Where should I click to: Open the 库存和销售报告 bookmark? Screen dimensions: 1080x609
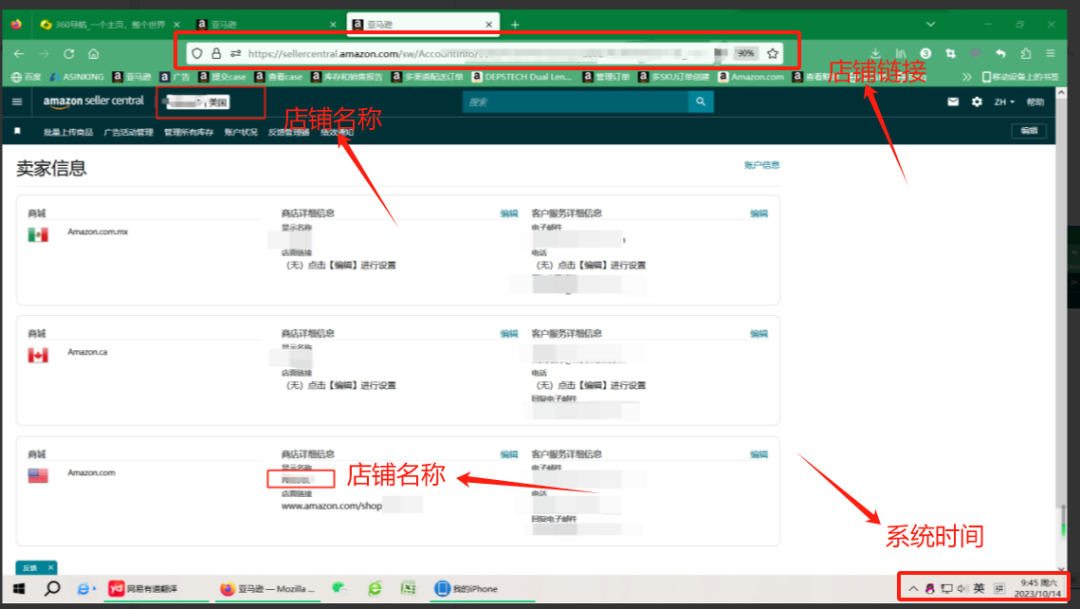tap(346, 77)
